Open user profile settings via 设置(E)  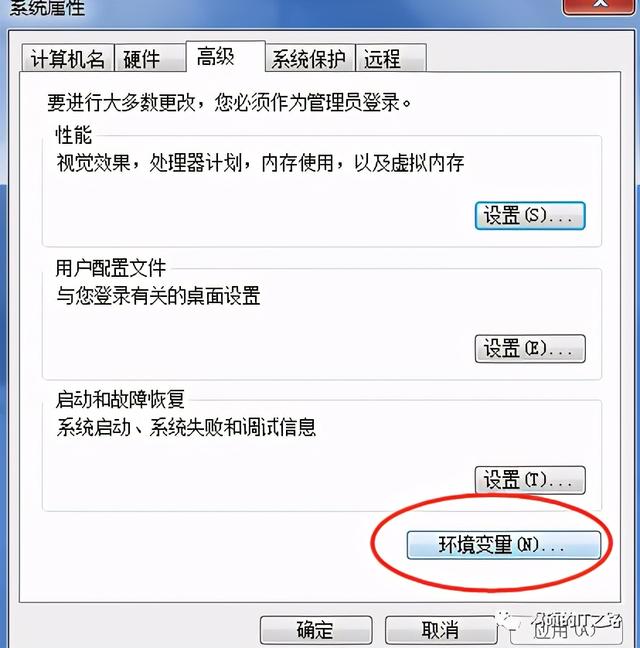pos(530,349)
